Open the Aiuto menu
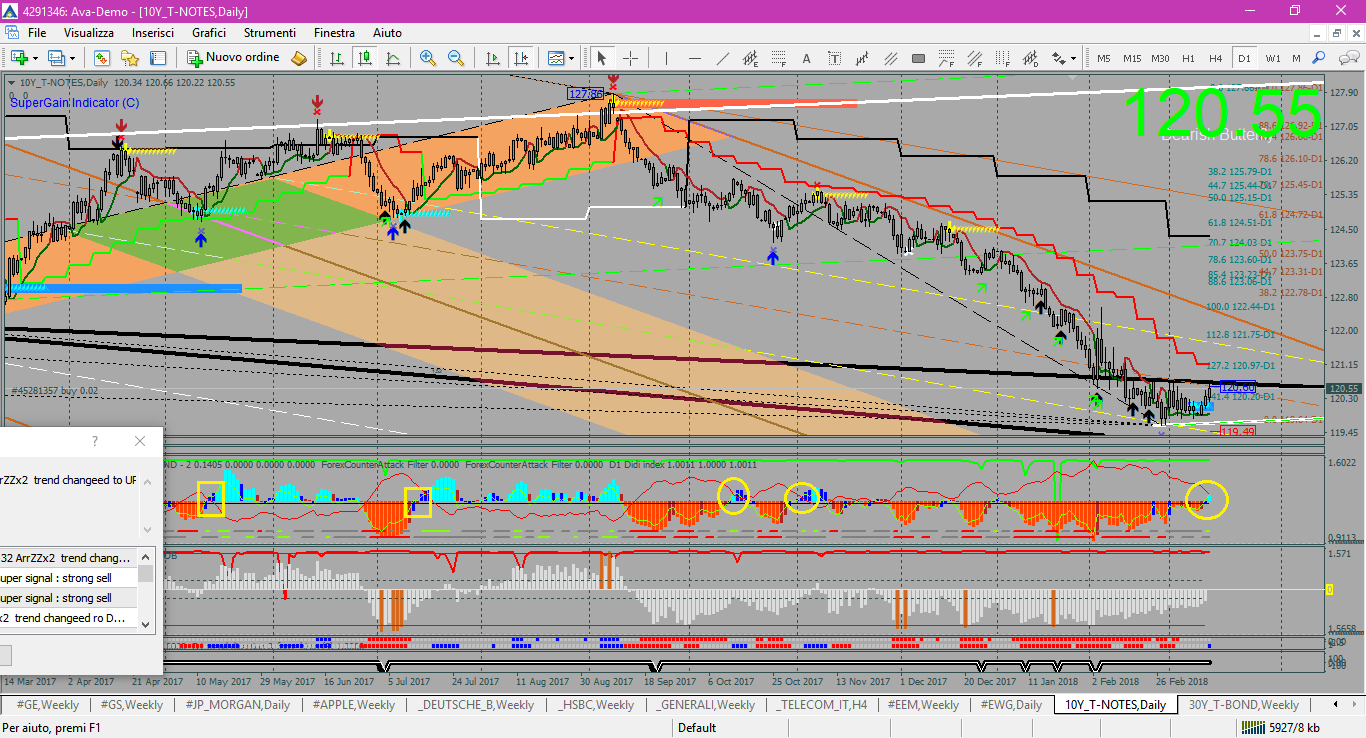Viewport: 1366px width, 738px height. 387,33
